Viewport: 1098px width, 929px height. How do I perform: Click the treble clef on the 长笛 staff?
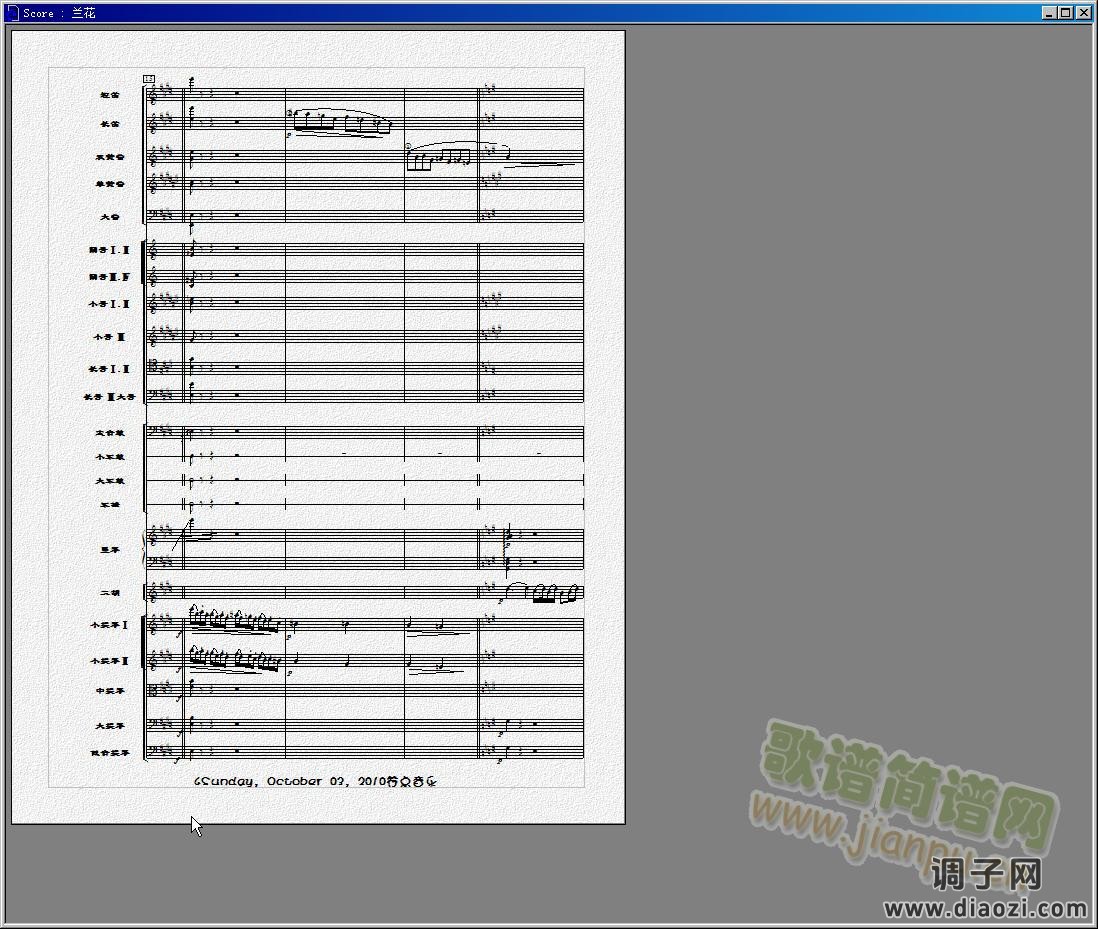pos(153,125)
